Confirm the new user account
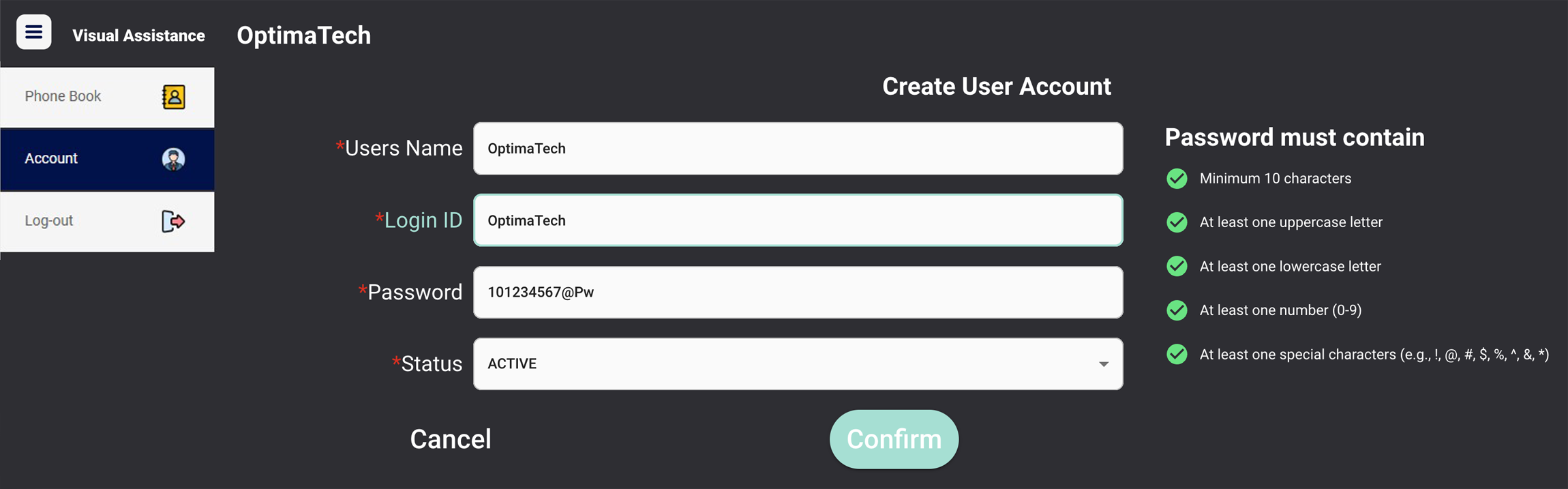Image resolution: width=1568 pixels, height=489 pixels. [894, 439]
